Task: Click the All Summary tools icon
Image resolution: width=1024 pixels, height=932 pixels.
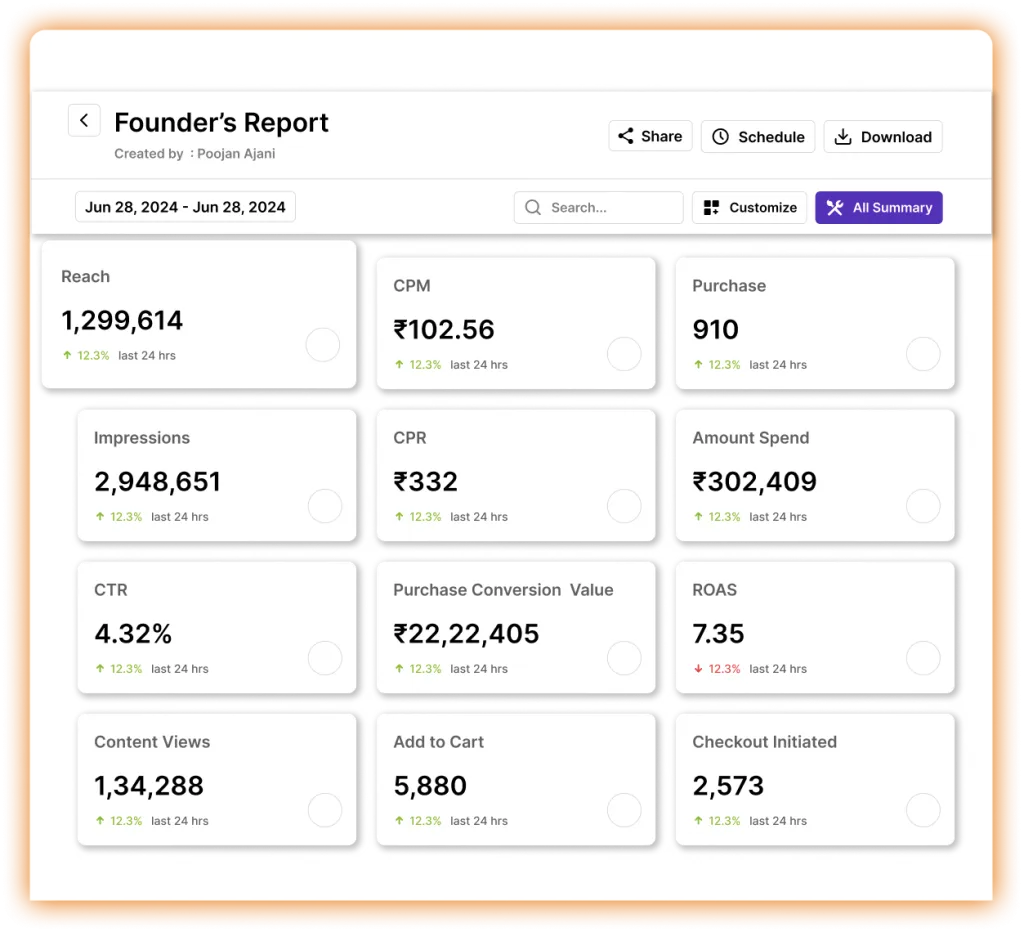Action: point(835,208)
